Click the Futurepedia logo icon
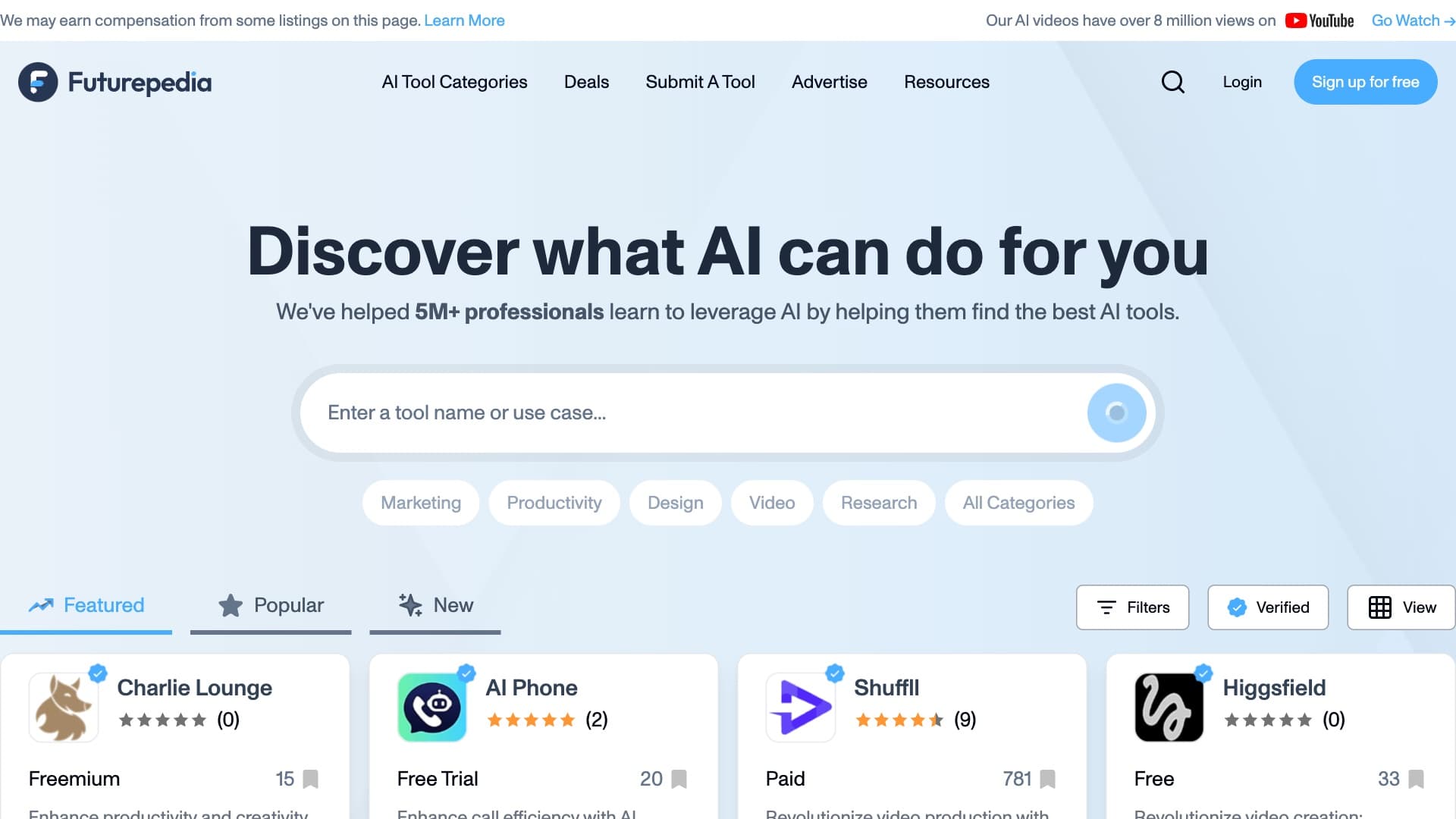1456x819 pixels. click(x=38, y=82)
